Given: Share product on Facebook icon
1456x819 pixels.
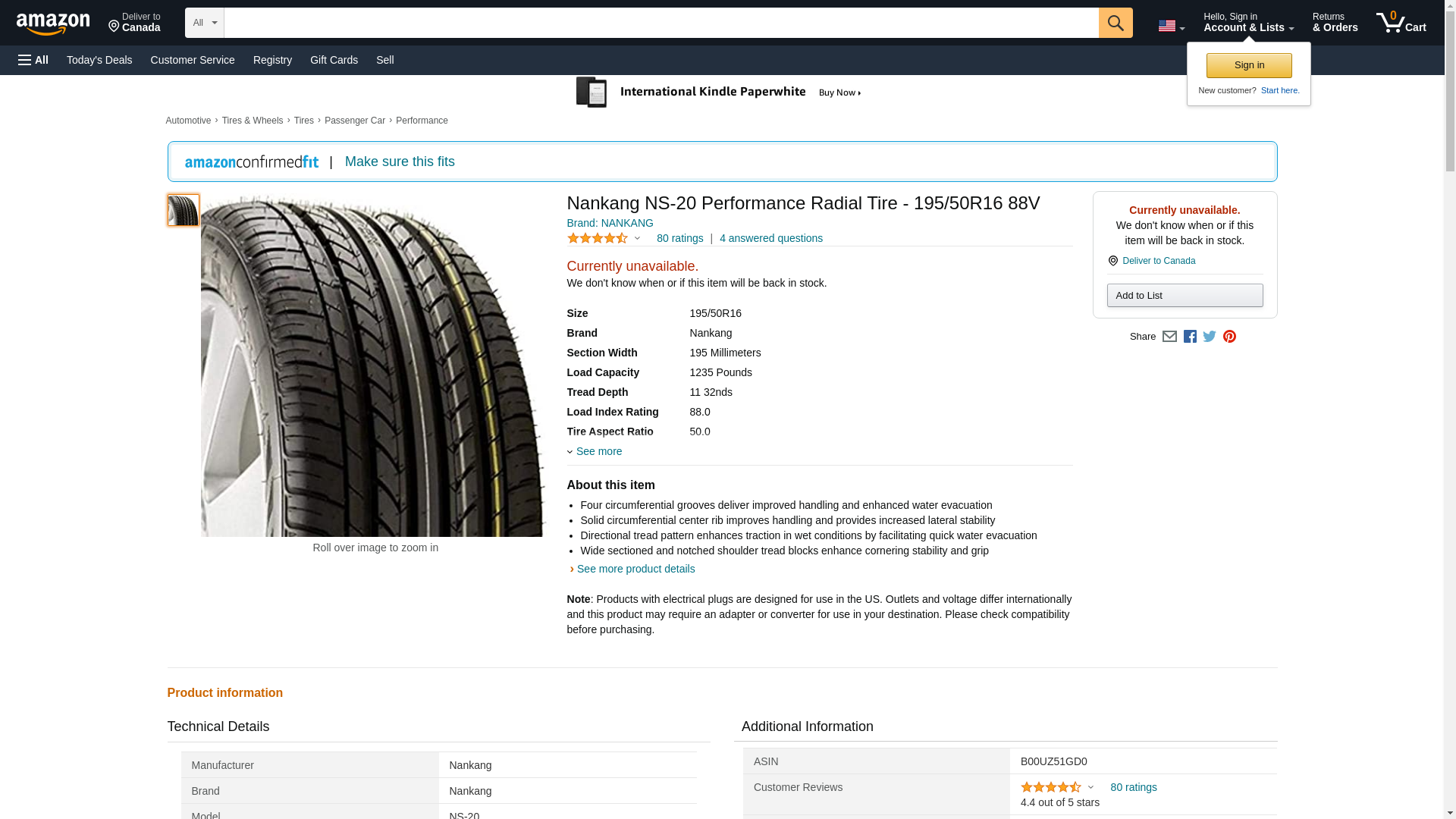Looking at the screenshot, I should (x=1190, y=337).
